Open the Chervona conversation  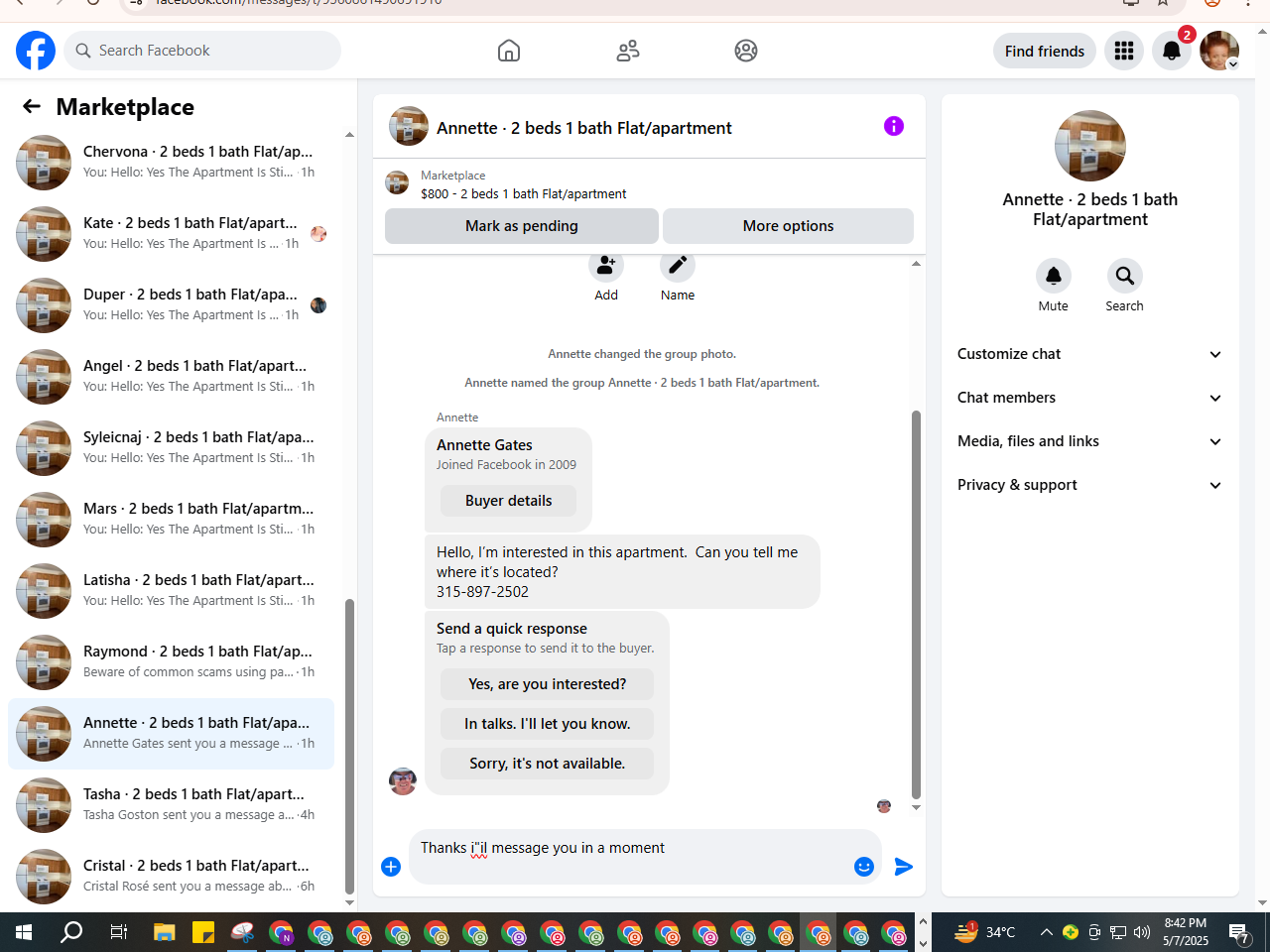pos(171,163)
